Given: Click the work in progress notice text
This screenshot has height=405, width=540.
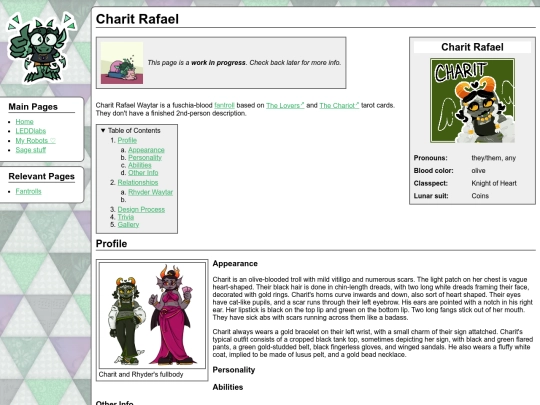Looking at the screenshot, I should (244, 63).
